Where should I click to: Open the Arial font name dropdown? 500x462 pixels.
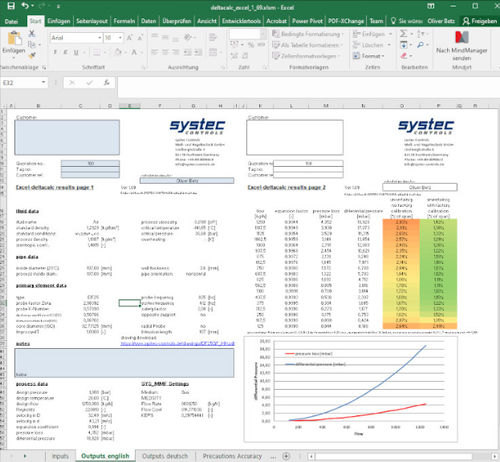(x=100, y=38)
